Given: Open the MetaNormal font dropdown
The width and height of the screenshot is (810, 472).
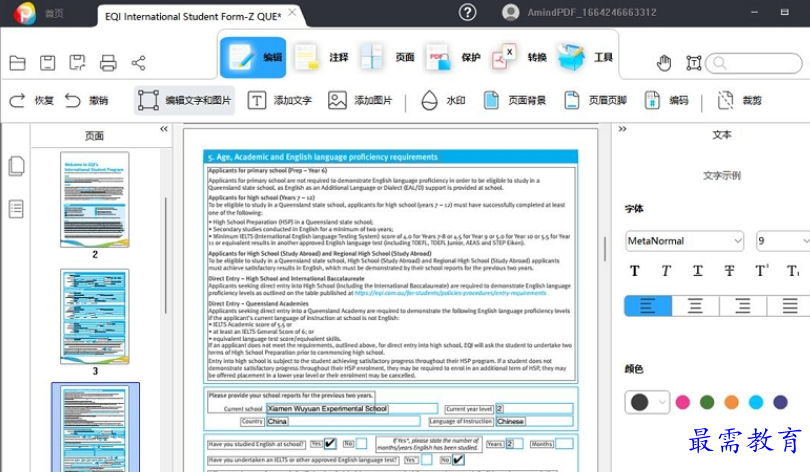Looking at the screenshot, I should [684, 241].
